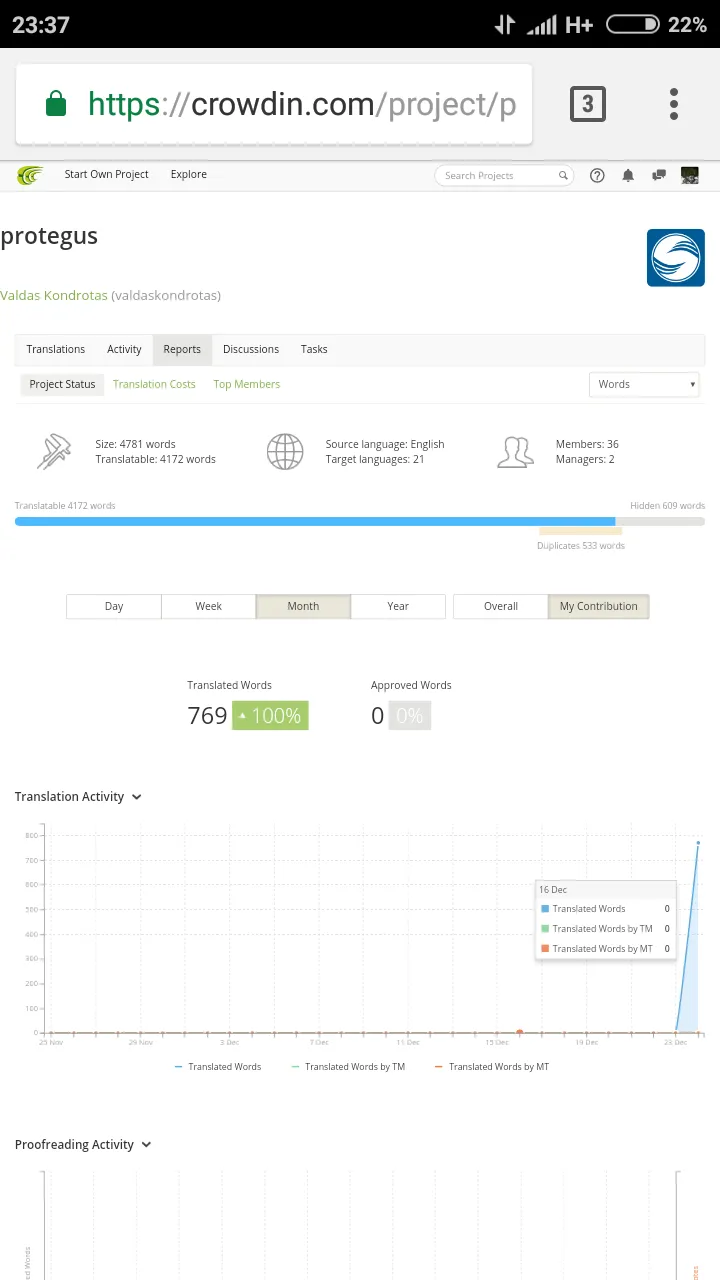Screen dimensions: 720x1280
Task: Click the green 100% change badge
Action: coord(270,716)
